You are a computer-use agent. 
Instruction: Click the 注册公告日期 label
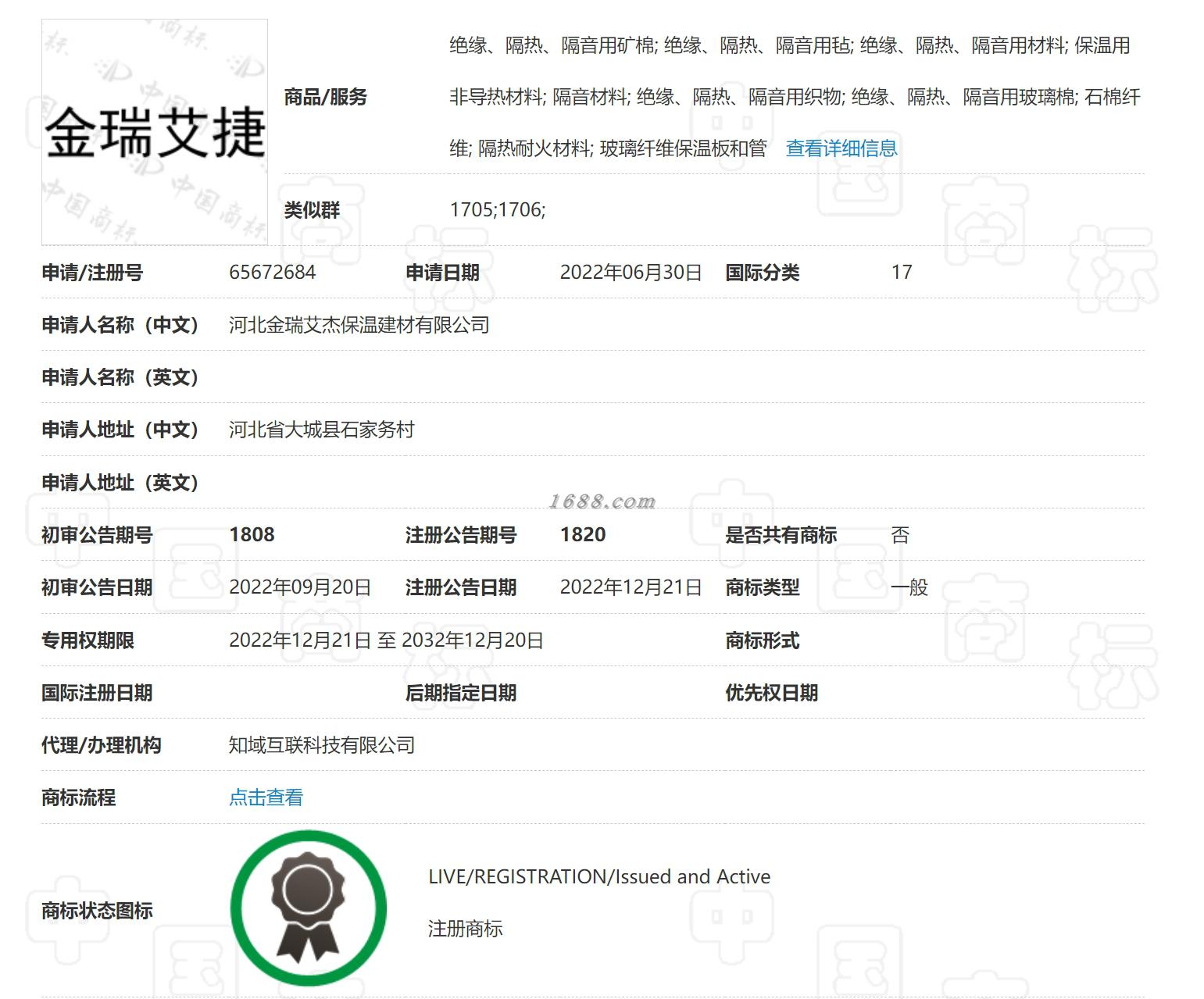[x=461, y=587]
